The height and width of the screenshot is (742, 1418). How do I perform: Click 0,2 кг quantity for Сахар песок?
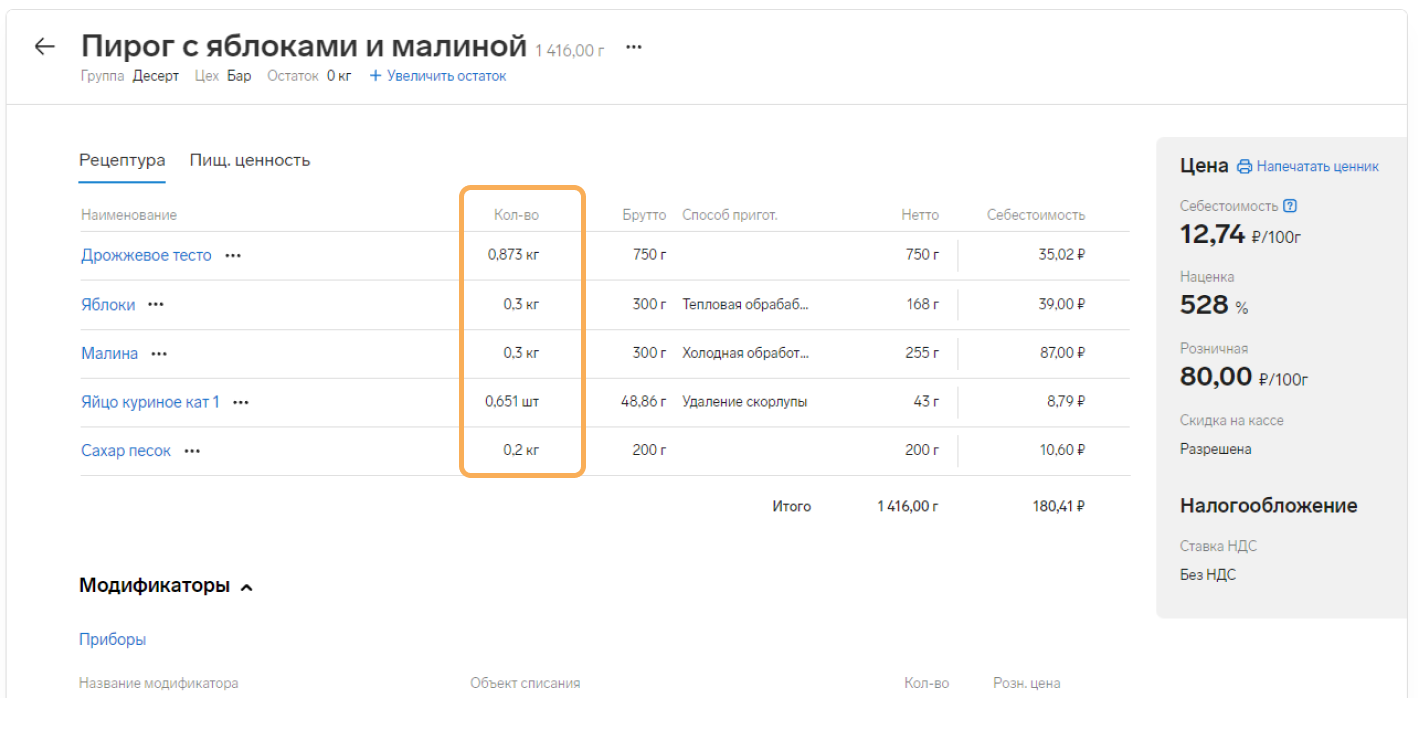click(522, 451)
